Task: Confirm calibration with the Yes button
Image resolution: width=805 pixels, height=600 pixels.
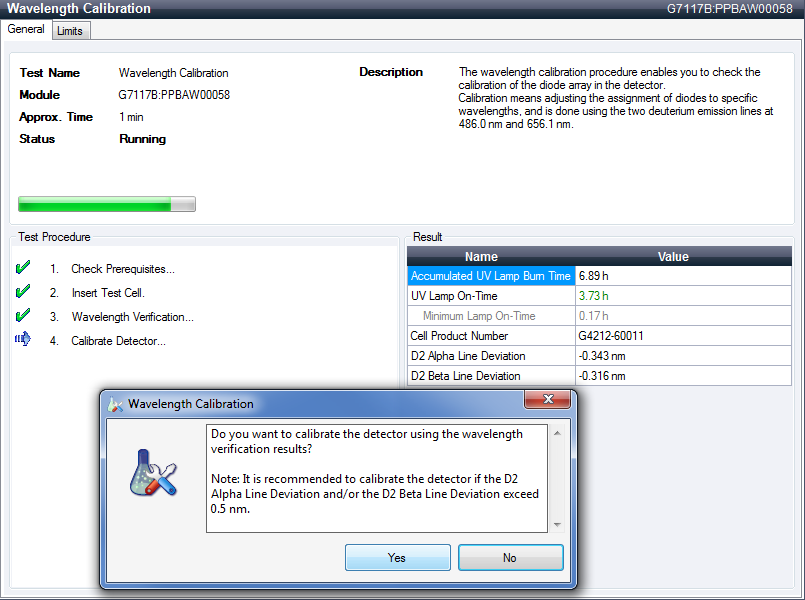Action: 397,557
